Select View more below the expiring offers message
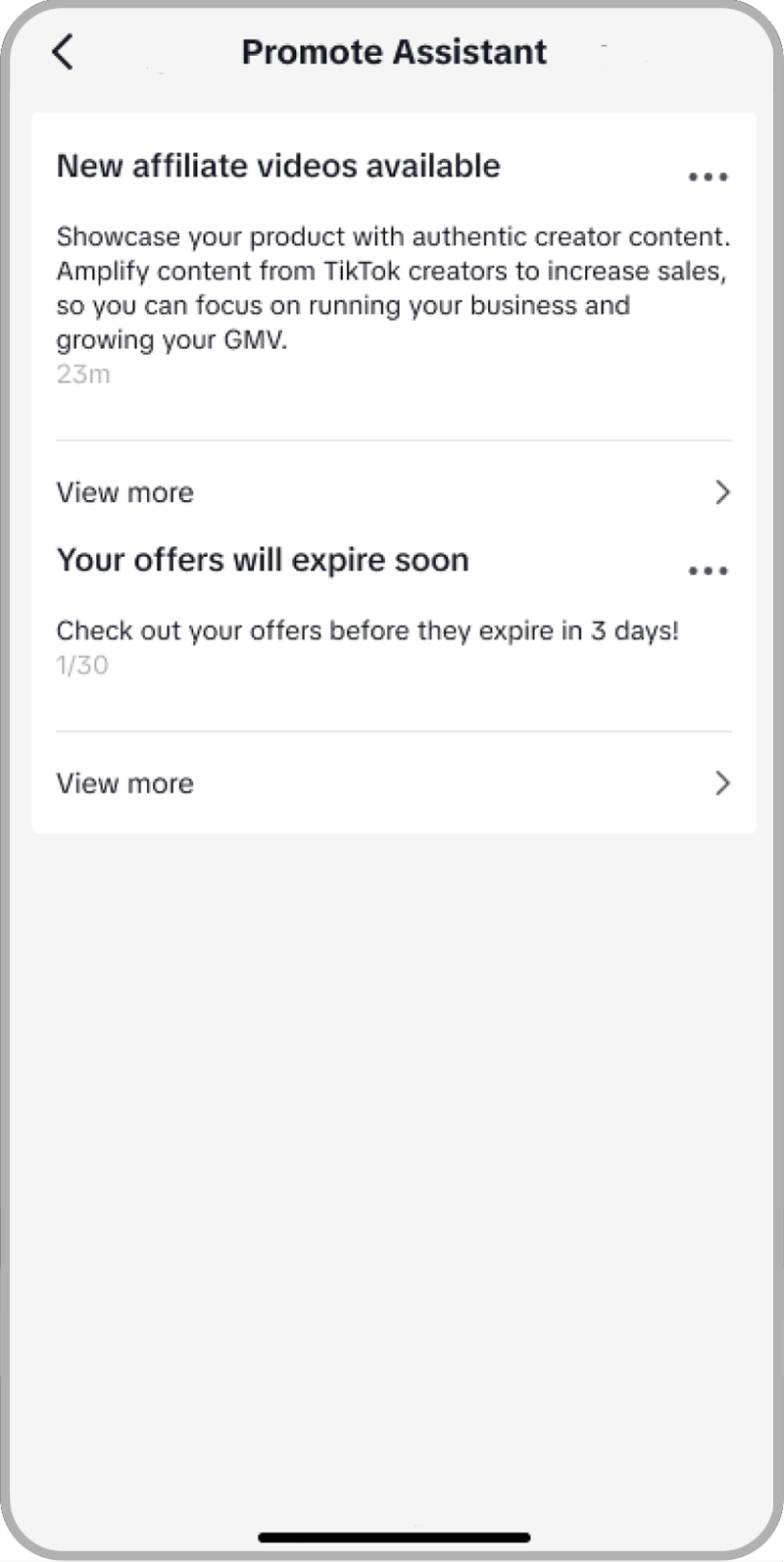Screen dimensions: 784x1562 (x=125, y=783)
